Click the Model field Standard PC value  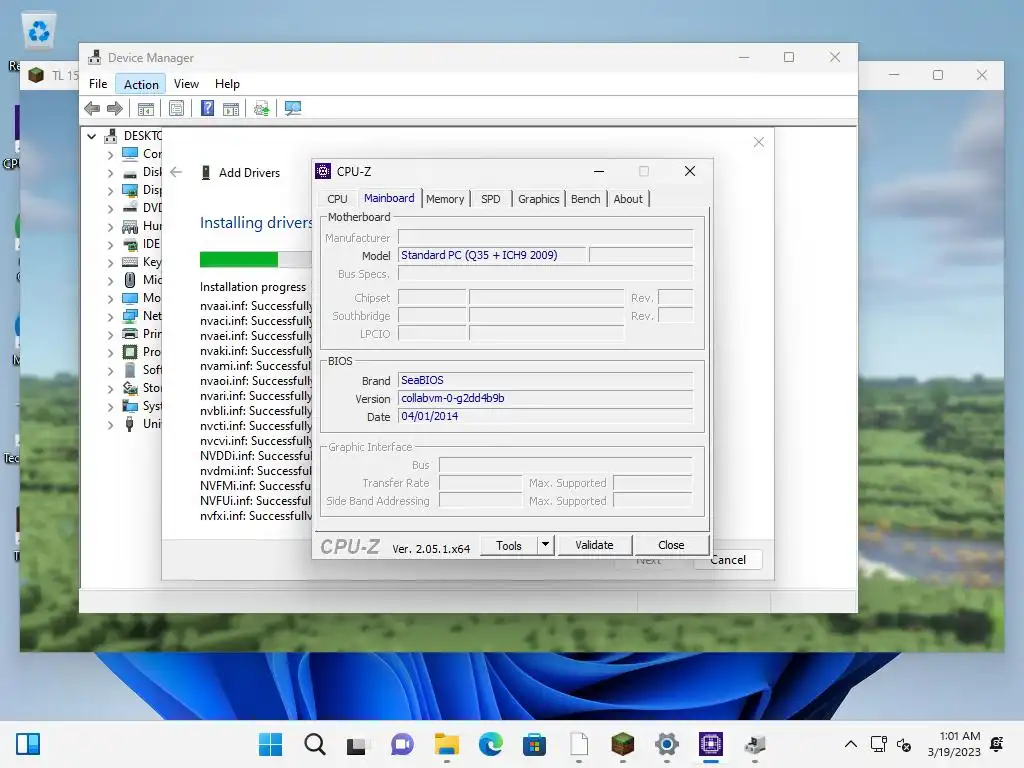click(491, 255)
